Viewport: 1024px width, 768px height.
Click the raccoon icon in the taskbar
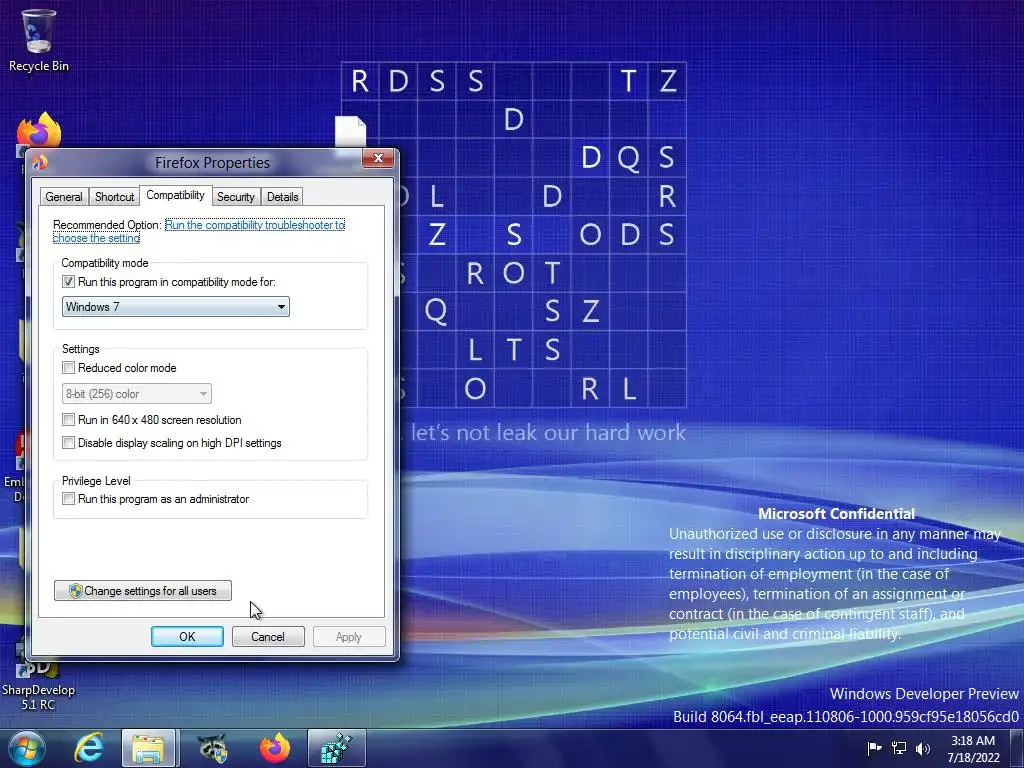click(x=212, y=748)
